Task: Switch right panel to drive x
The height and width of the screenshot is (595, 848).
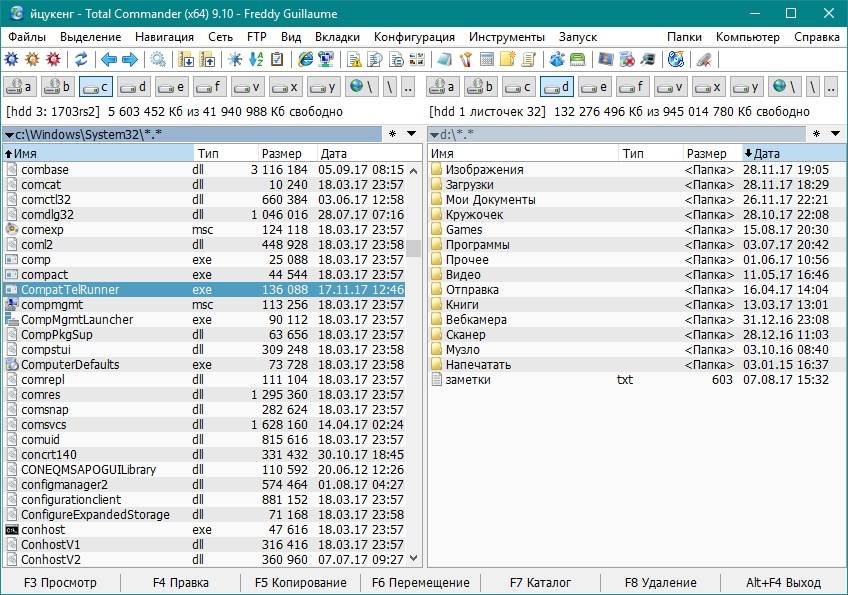Action: pos(708,87)
